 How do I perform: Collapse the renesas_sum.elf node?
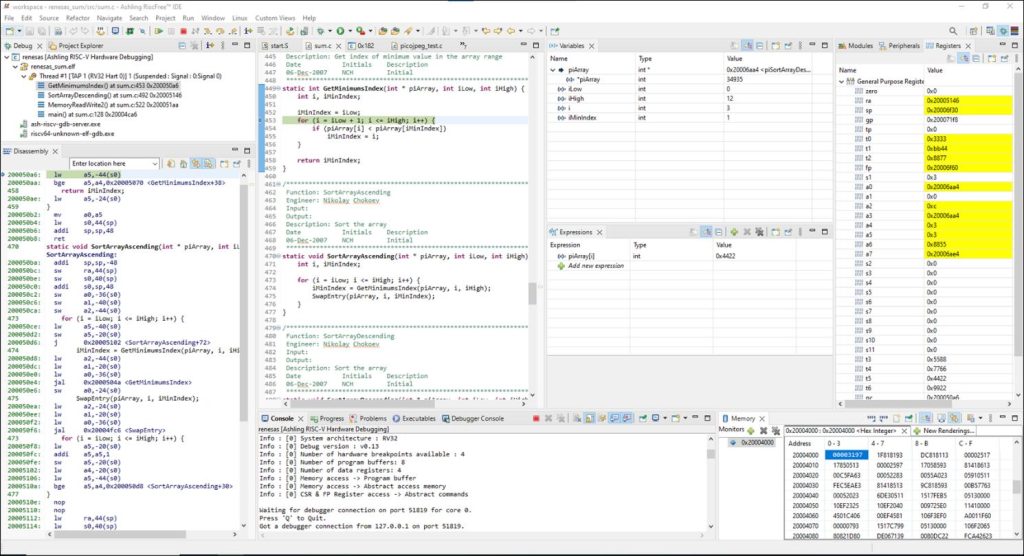pos(16,67)
